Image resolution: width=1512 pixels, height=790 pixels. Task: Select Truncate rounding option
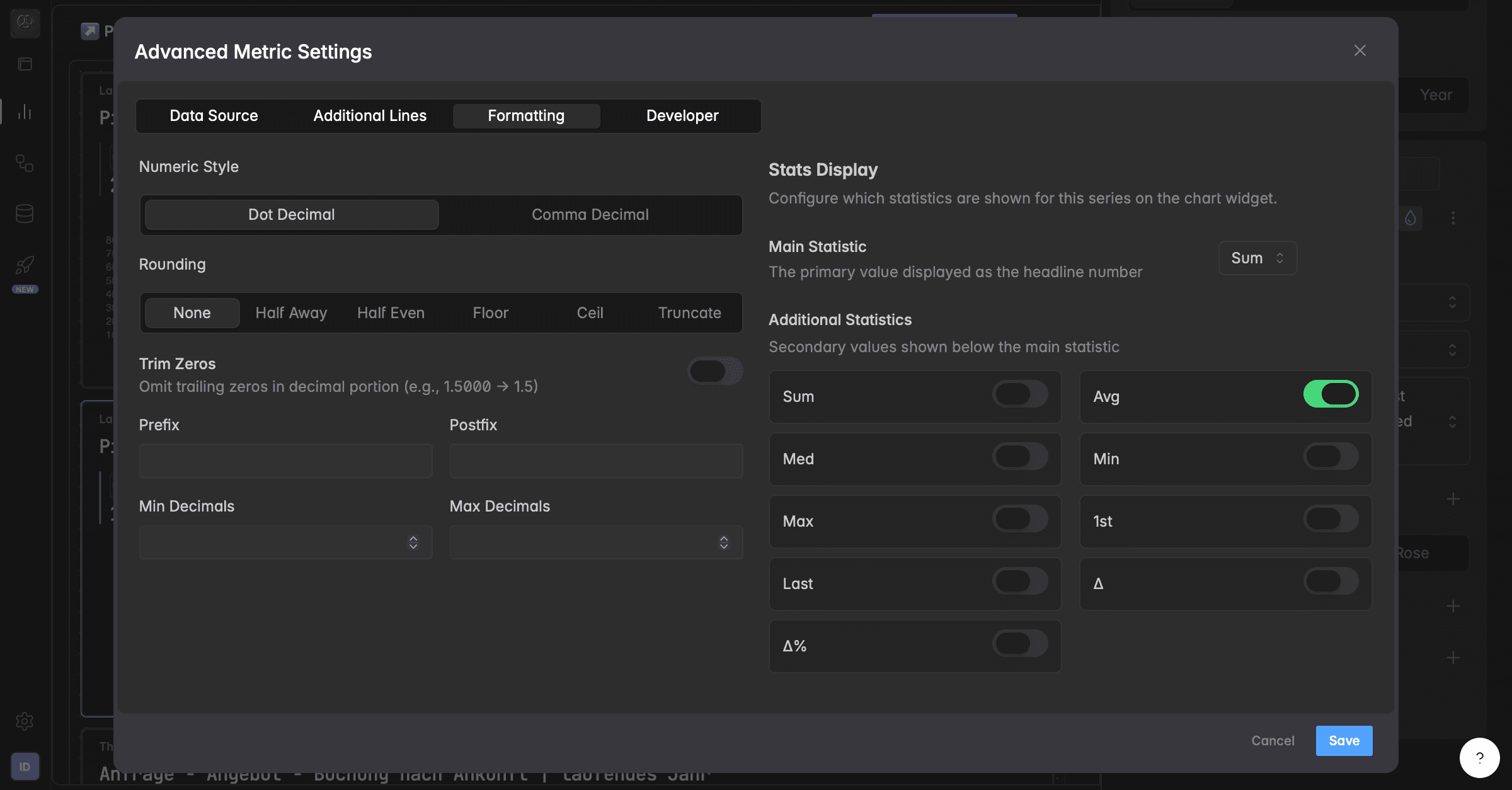click(x=689, y=313)
